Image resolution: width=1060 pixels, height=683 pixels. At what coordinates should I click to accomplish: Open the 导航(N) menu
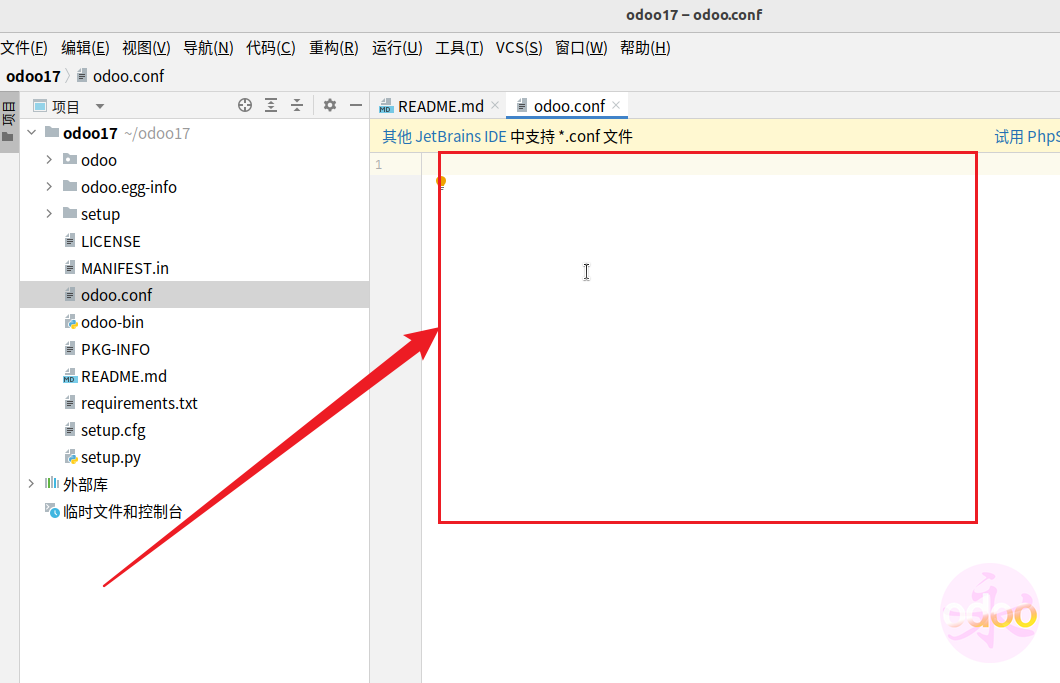click(208, 48)
